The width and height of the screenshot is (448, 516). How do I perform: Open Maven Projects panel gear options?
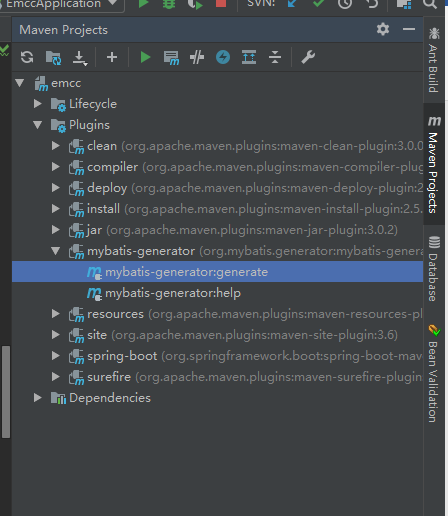point(383,29)
